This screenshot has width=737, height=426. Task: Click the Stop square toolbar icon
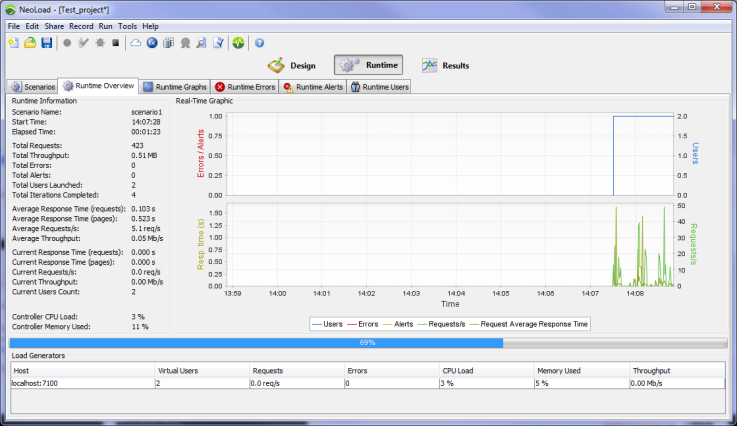coord(115,43)
